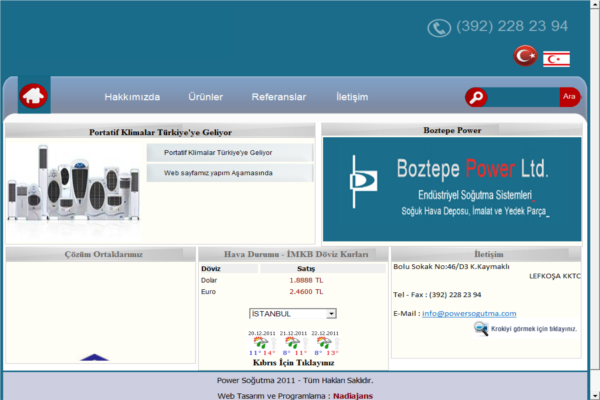Click the 21.12.2011 weather forecast icon

[293, 343]
